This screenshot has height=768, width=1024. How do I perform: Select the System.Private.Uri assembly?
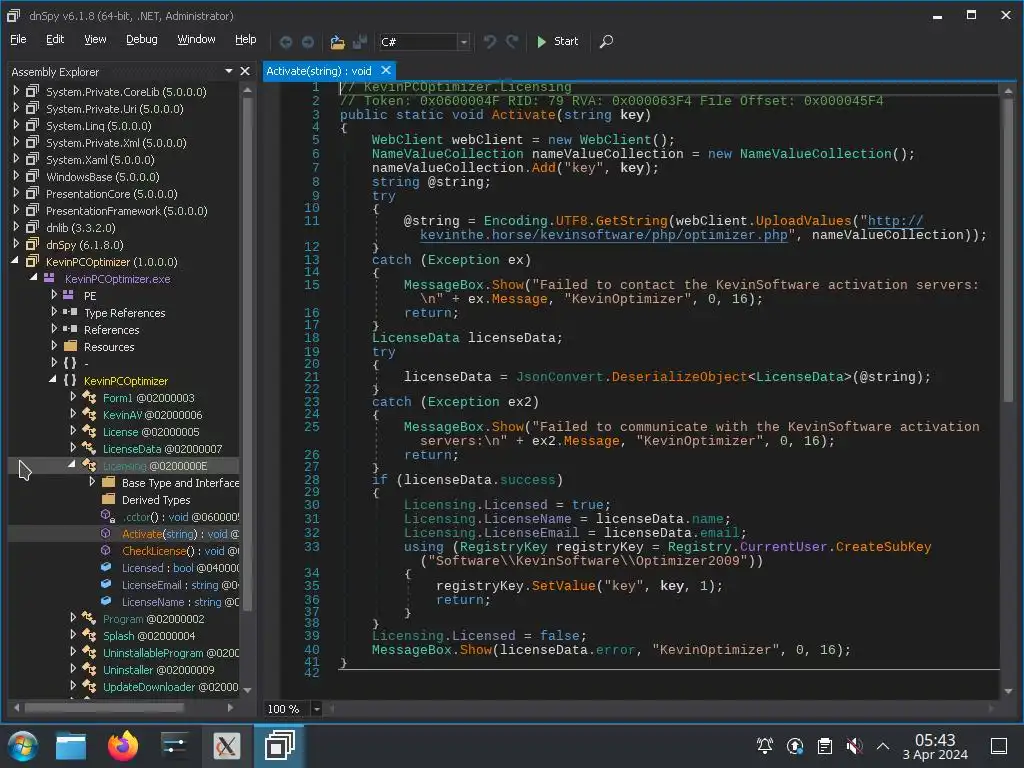coord(114,109)
